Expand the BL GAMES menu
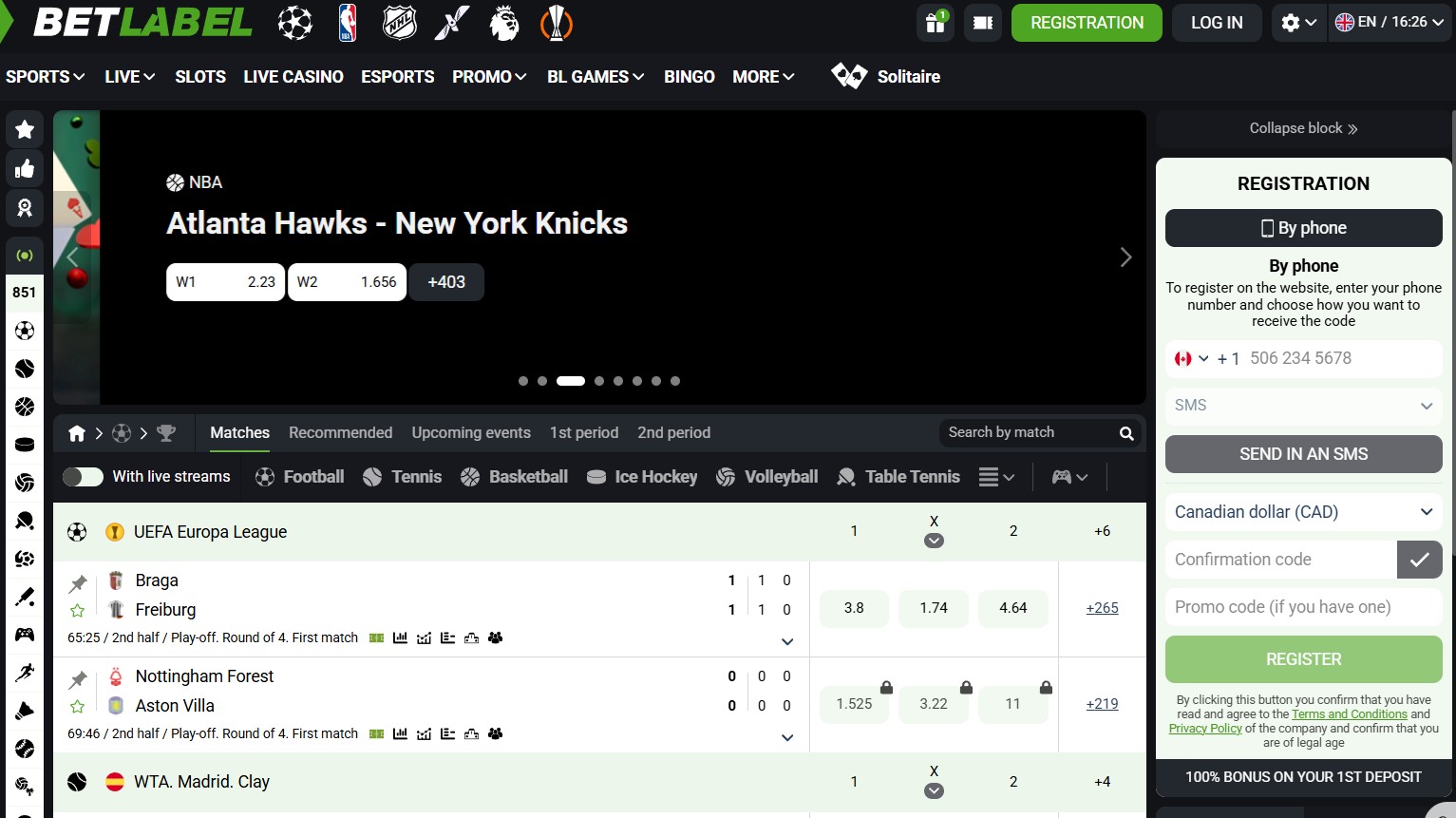Screen dimensions: 1456x818 (596, 77)
